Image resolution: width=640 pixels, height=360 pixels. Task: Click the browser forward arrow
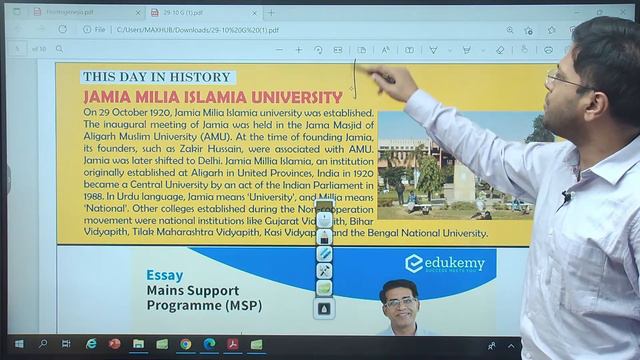click(x=41, y=29)
